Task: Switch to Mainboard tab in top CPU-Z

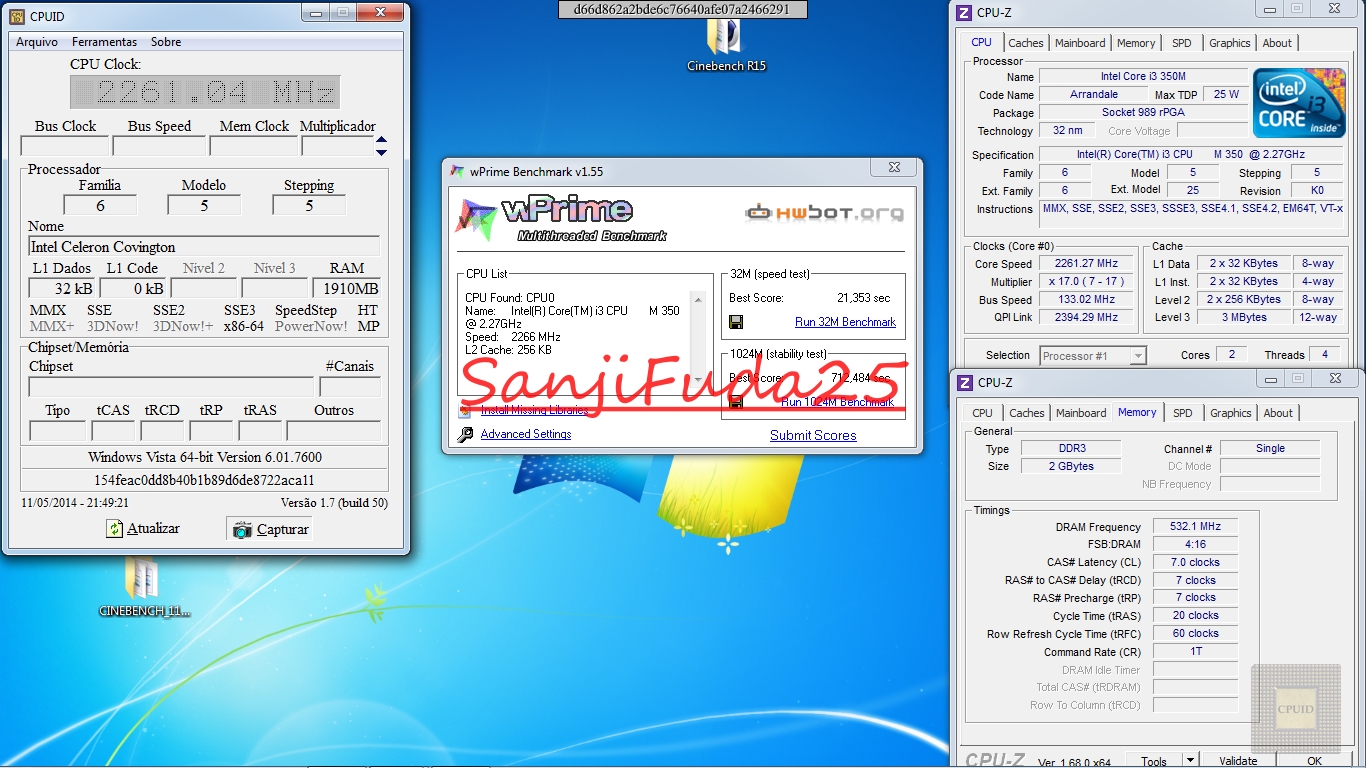Action: pos(1080,43)
